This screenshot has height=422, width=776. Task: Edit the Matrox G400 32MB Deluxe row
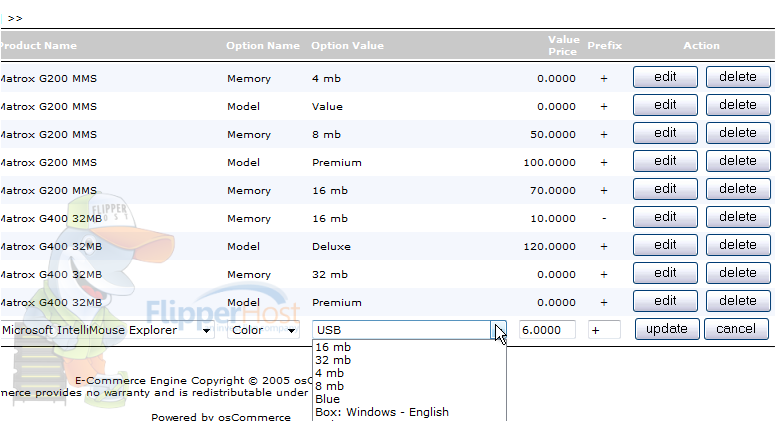[x=665, y=245]
